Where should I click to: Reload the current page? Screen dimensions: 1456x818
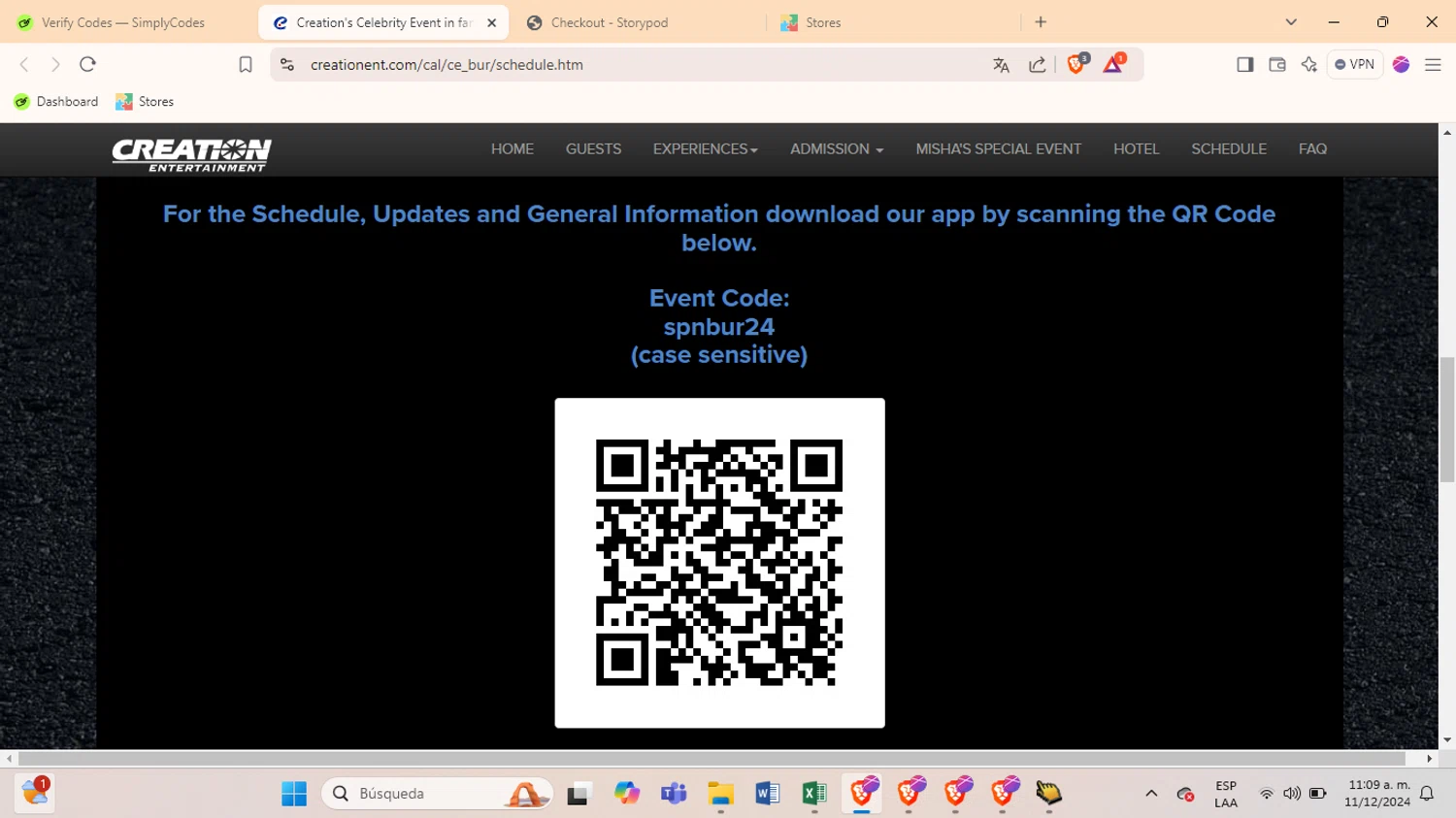pyautogui.click(x=87, y=64)
